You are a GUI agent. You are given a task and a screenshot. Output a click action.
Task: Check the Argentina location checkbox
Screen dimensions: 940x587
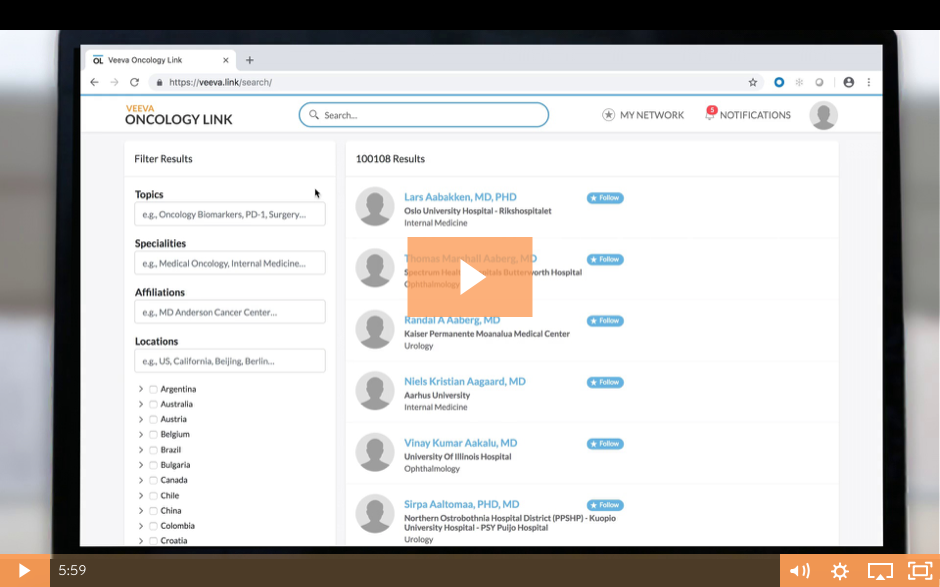[153, 389]
